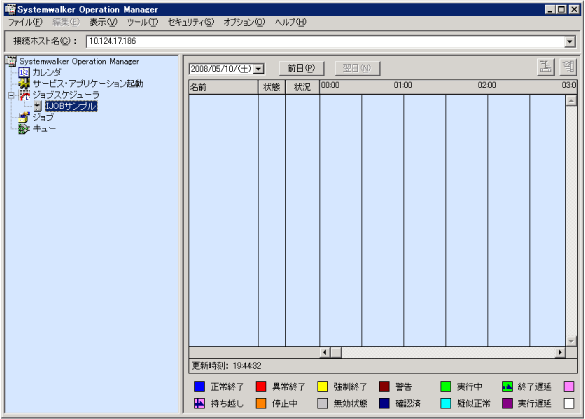Click the 翌日(N) next day button
The height and width of the screenshot is (419, 585).
(x=357, y=69)
